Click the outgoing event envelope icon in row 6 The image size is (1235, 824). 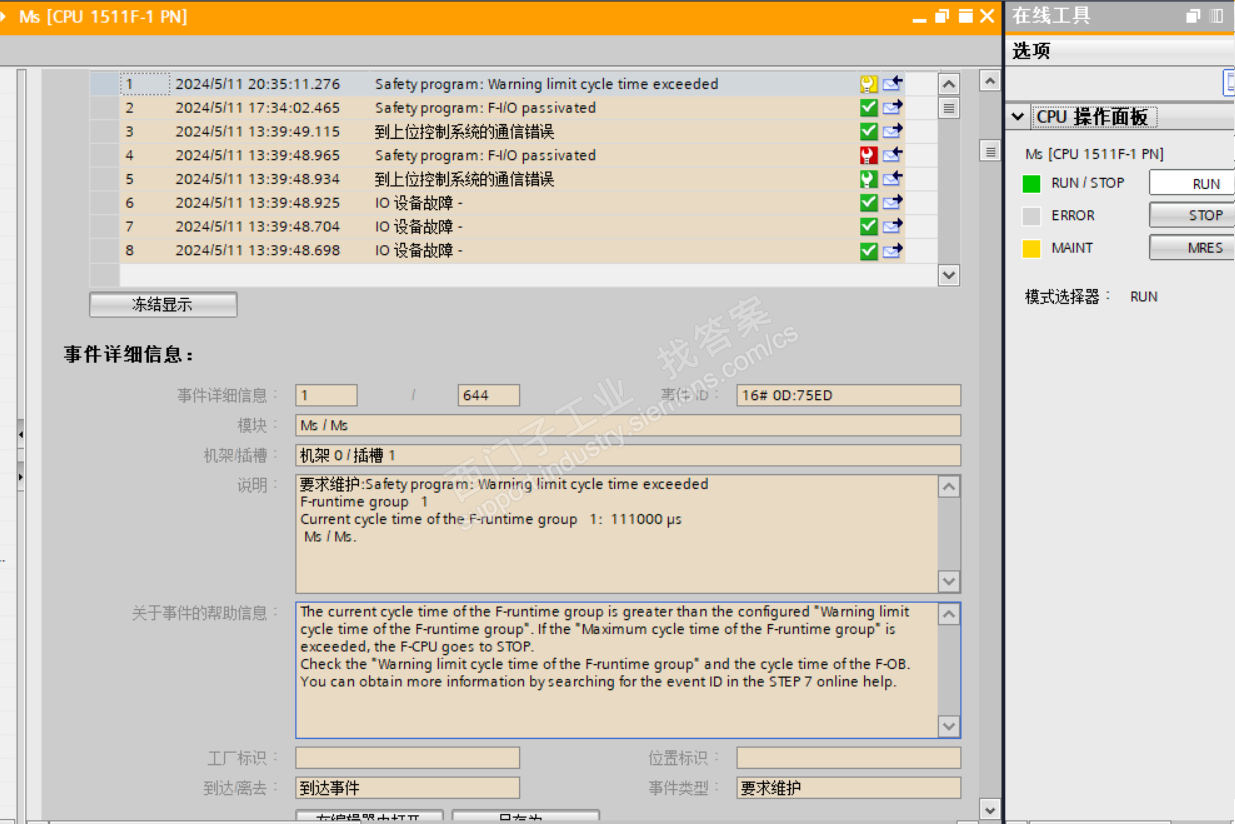point(892,203)
